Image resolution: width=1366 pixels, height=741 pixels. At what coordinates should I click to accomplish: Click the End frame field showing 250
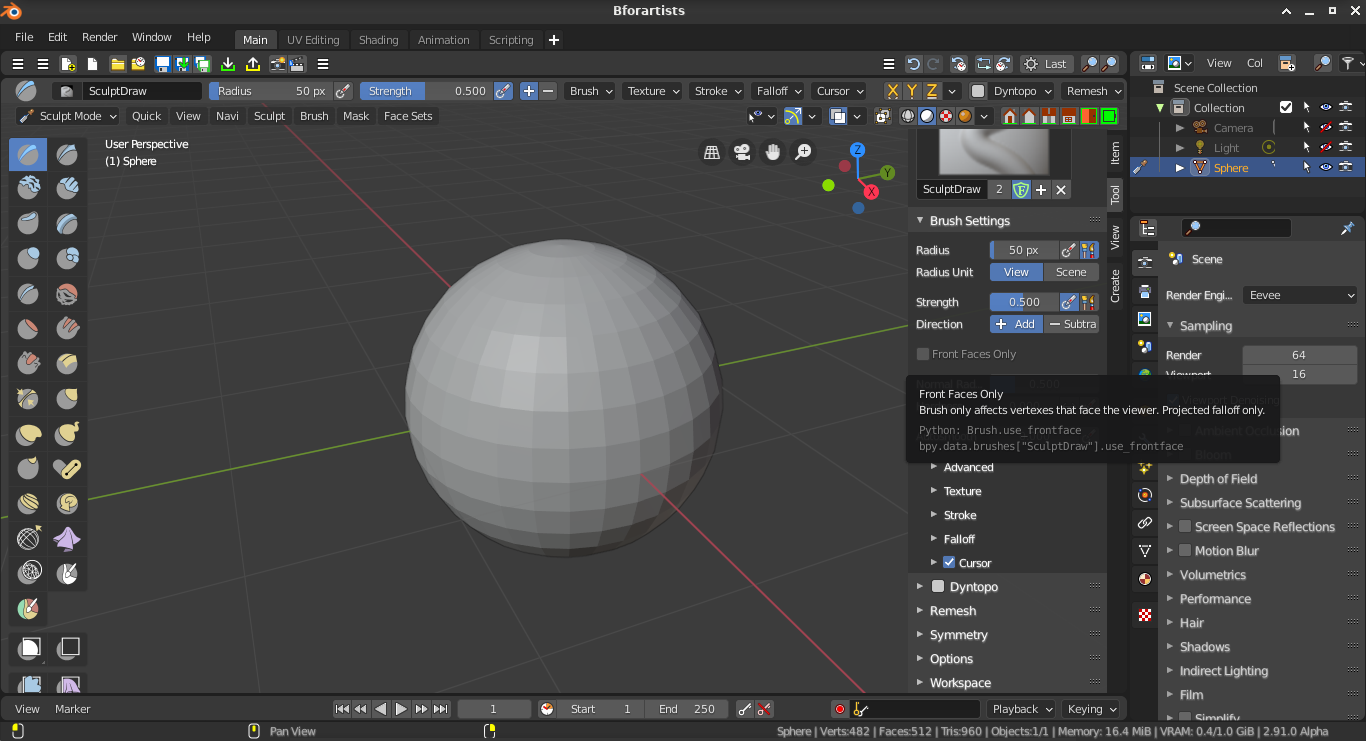click(686, 708)
